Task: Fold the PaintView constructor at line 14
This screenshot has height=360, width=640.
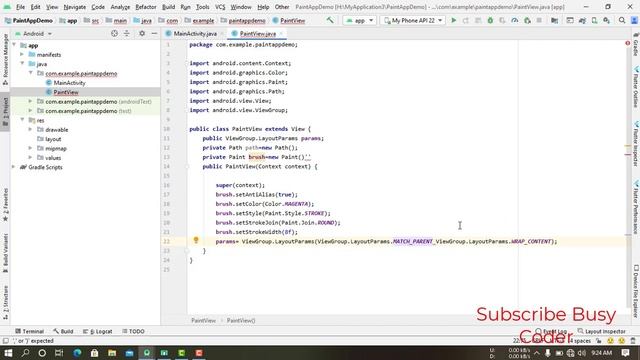Action: (x=187, y=167)
